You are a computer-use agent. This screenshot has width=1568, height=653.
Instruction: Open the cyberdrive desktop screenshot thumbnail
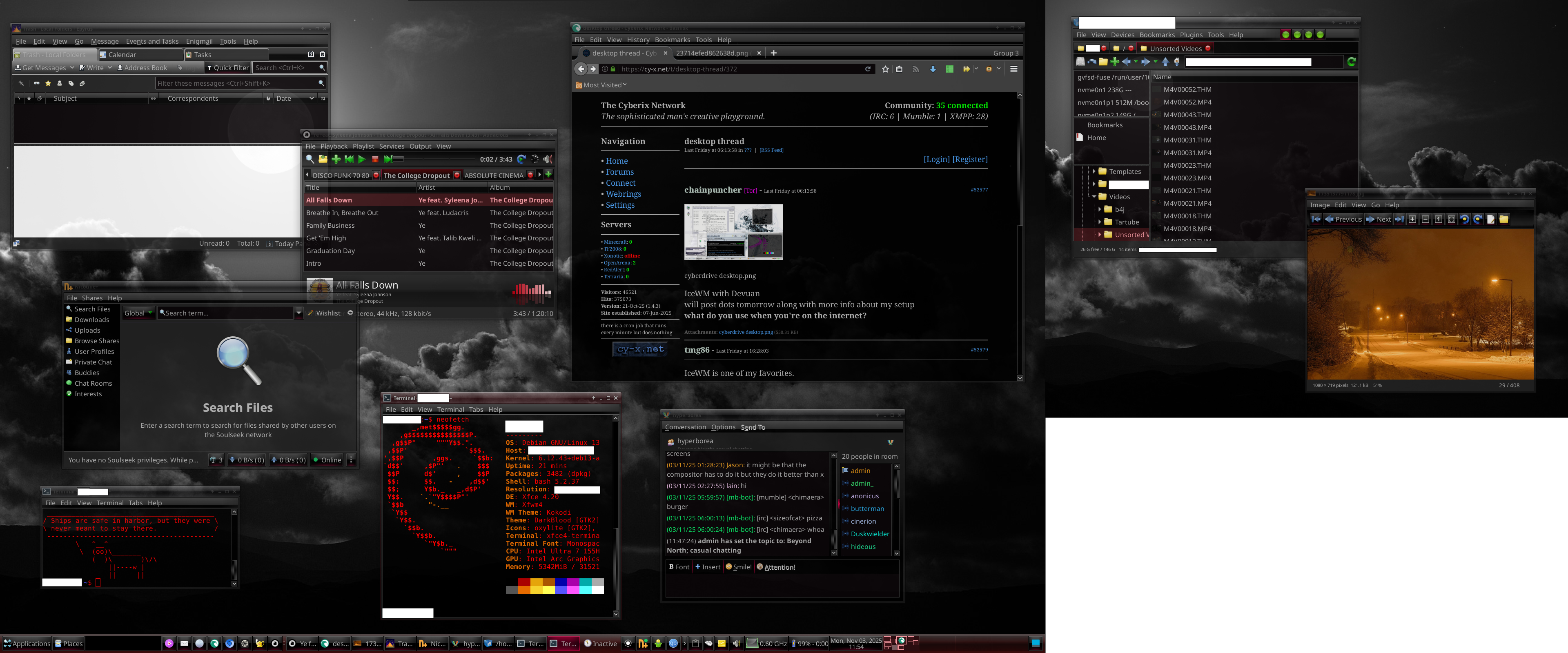tap(733, 233)
